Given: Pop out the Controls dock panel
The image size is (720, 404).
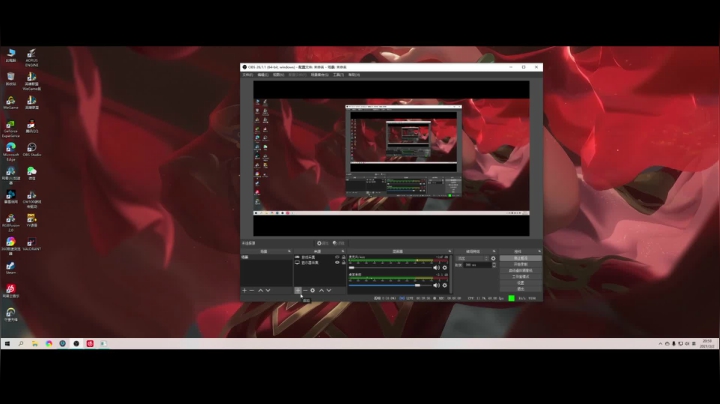Looking at the screenshot, I should [539, 252].
